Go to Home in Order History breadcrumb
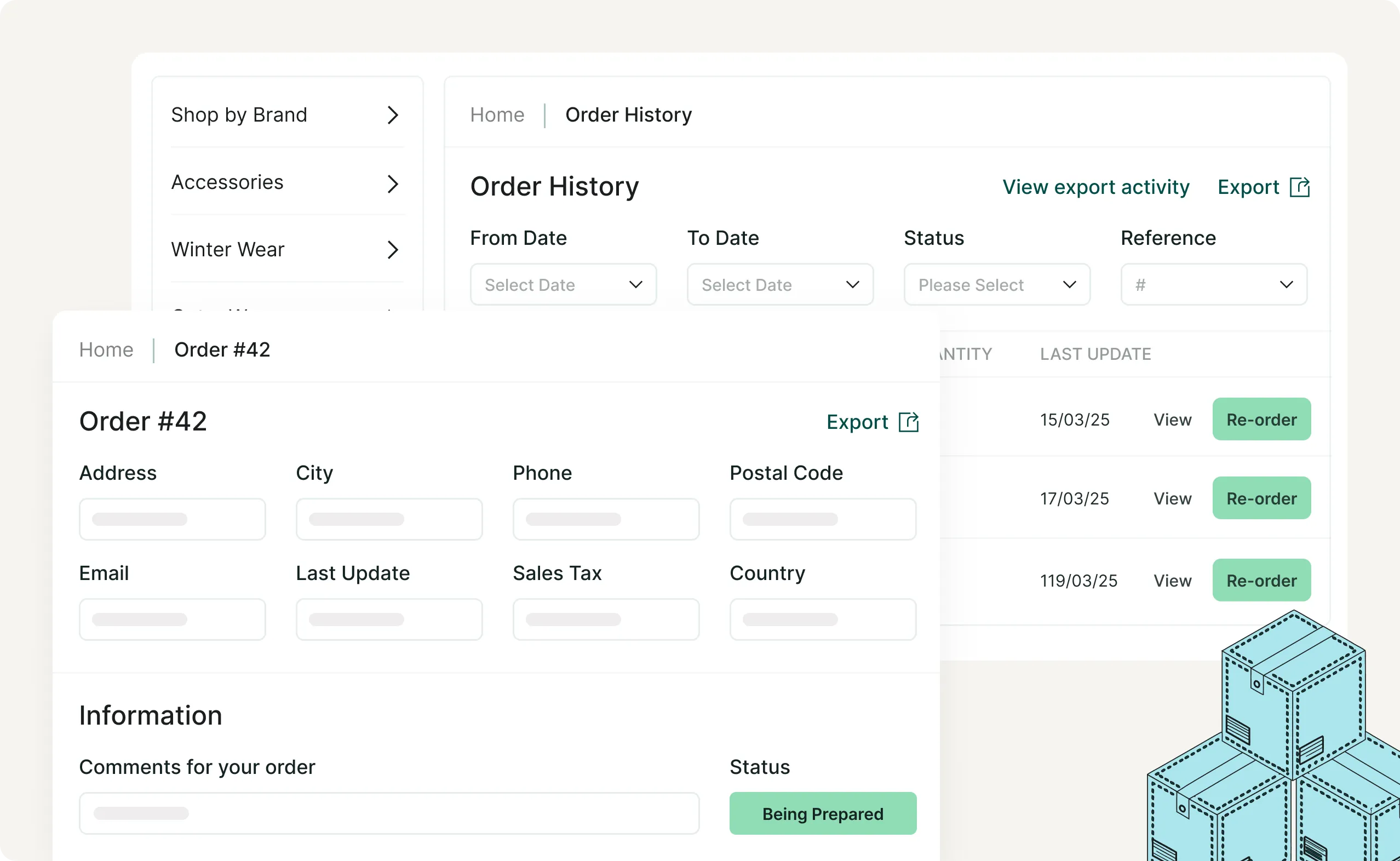Image resolution: width=1400 pixels, height=861 pixels. [496, 115]
